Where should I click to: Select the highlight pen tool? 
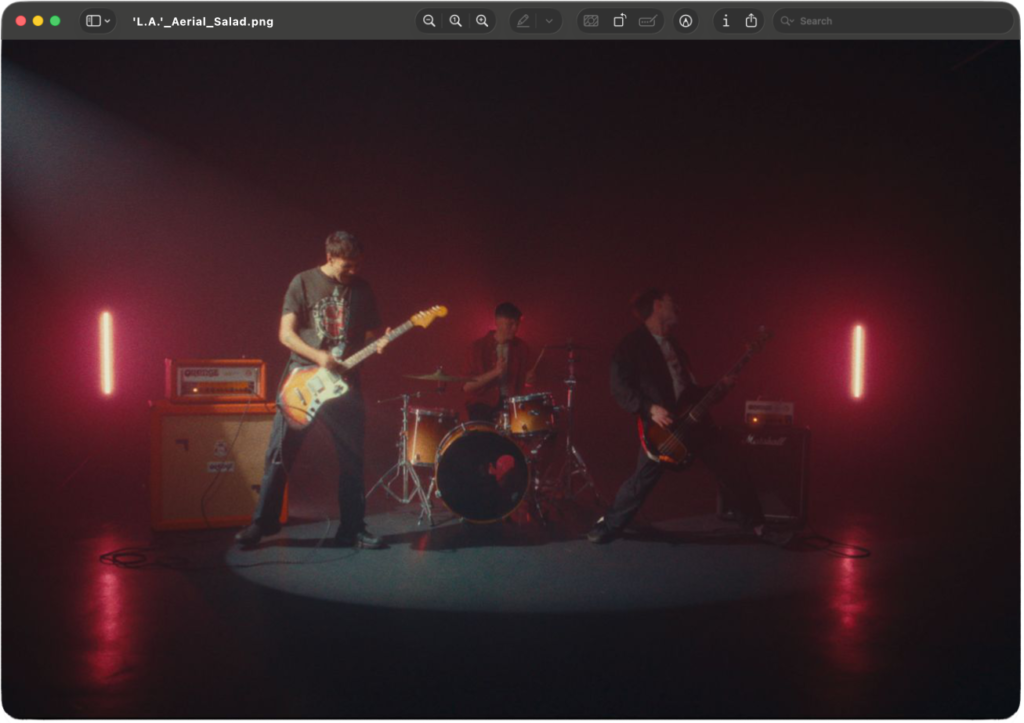coord(523,21)
